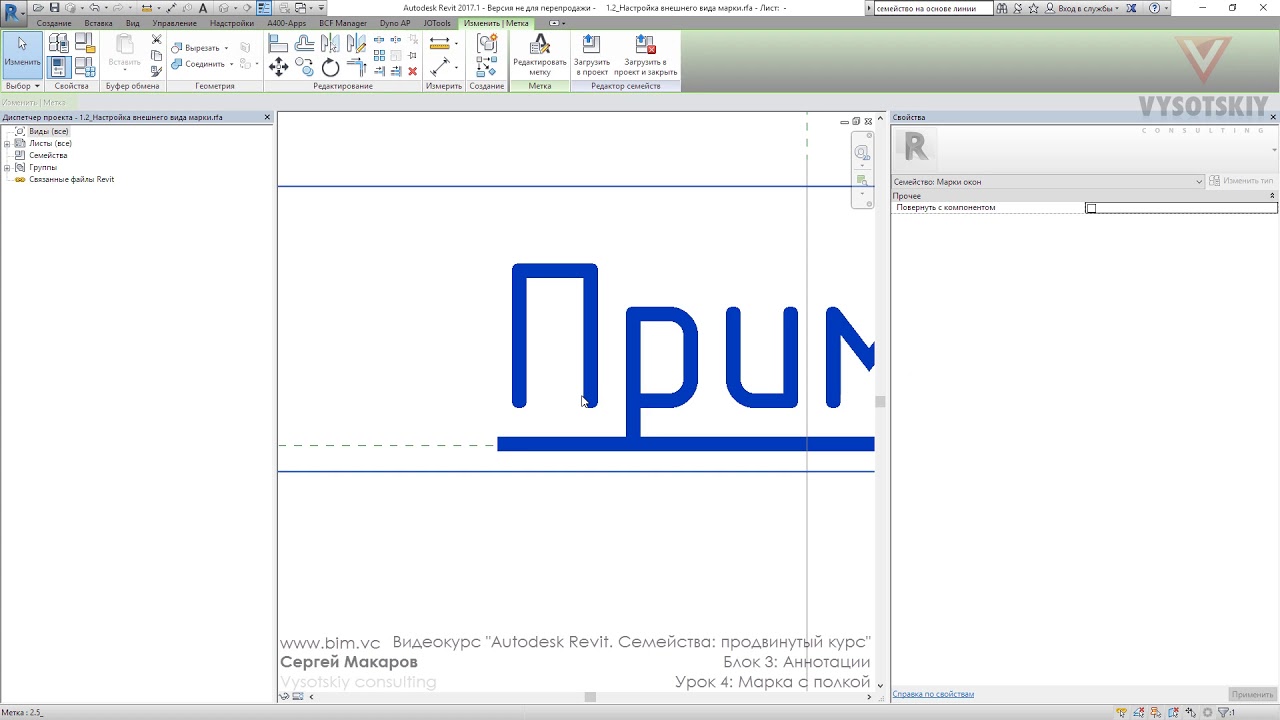Open the Управление ribbon tab
This screenshot has height=720, width=1280.
(x=175, y=23)
